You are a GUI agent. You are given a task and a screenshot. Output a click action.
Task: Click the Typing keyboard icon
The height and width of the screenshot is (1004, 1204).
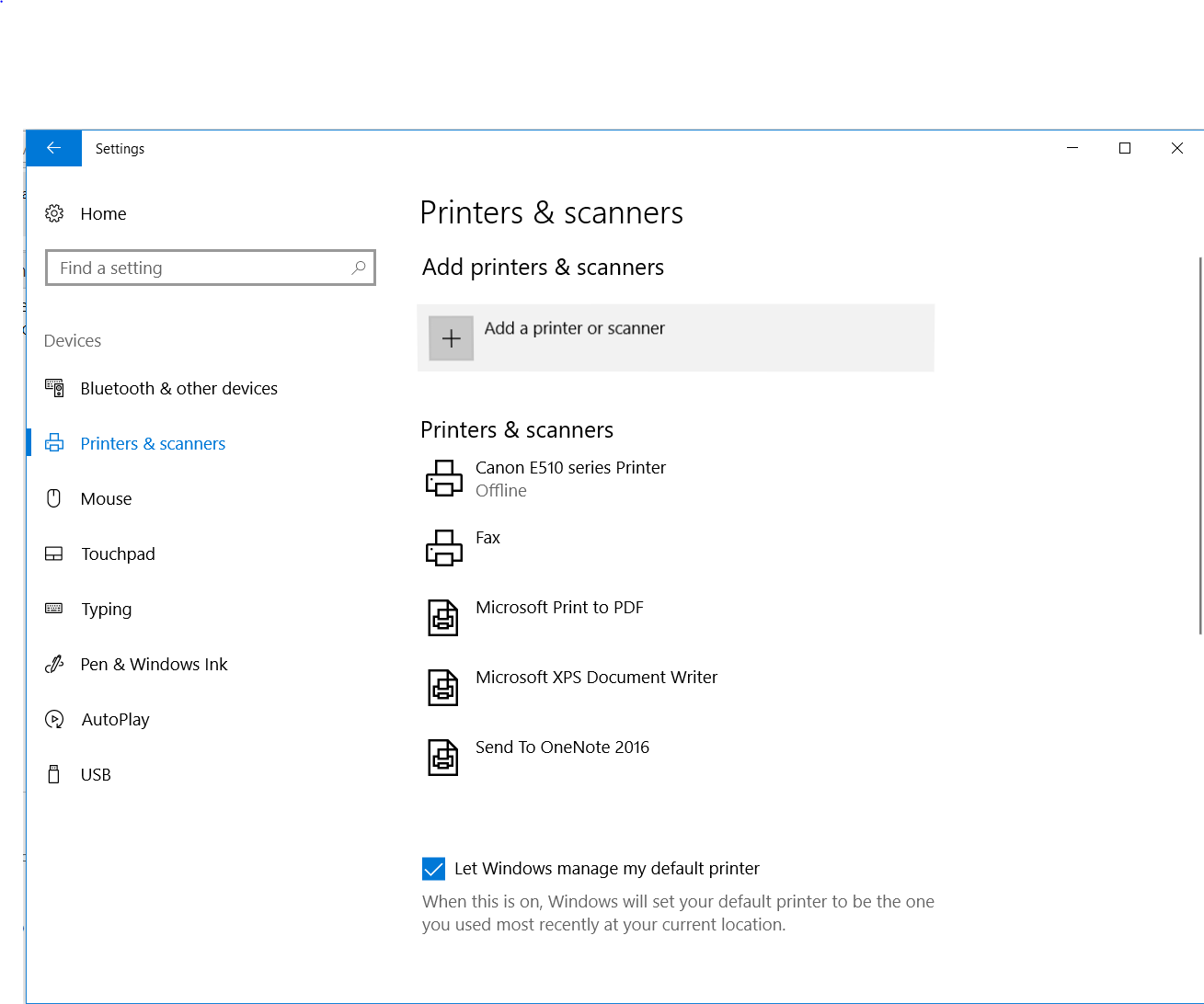point(54,608)
